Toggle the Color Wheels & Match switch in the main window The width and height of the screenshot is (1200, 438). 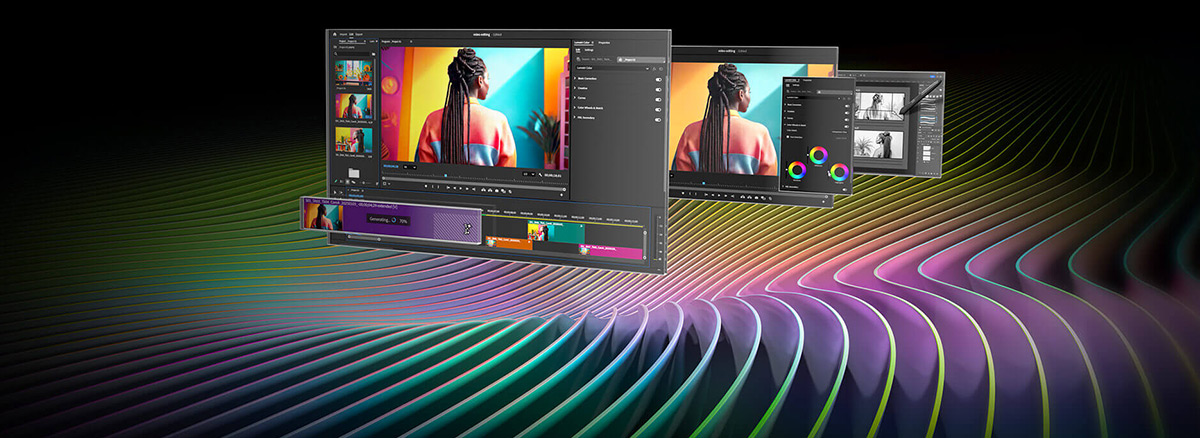658,110
